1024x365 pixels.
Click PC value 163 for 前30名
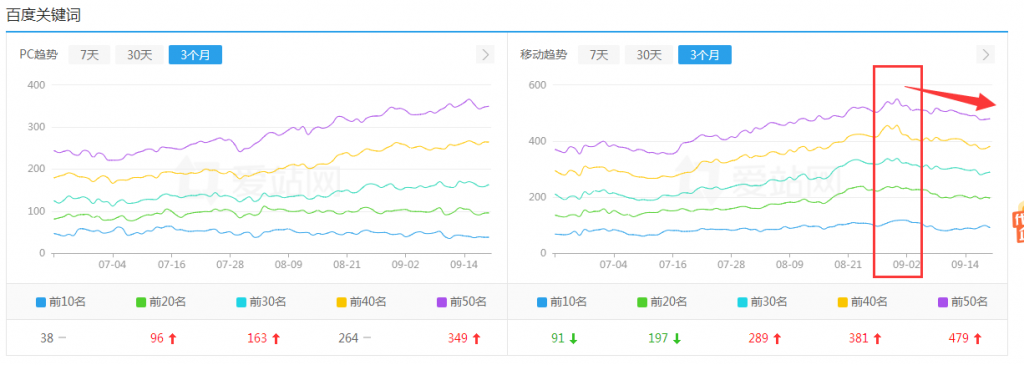click(257, 338)
